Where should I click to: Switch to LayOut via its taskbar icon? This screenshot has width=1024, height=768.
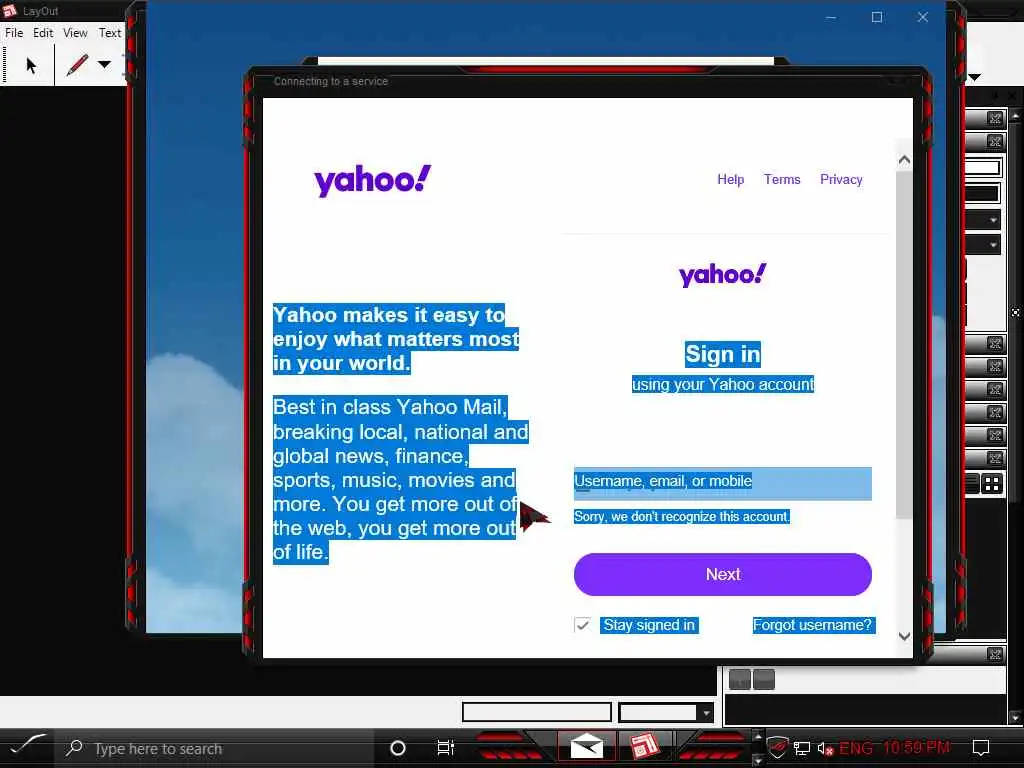[644, 746]
